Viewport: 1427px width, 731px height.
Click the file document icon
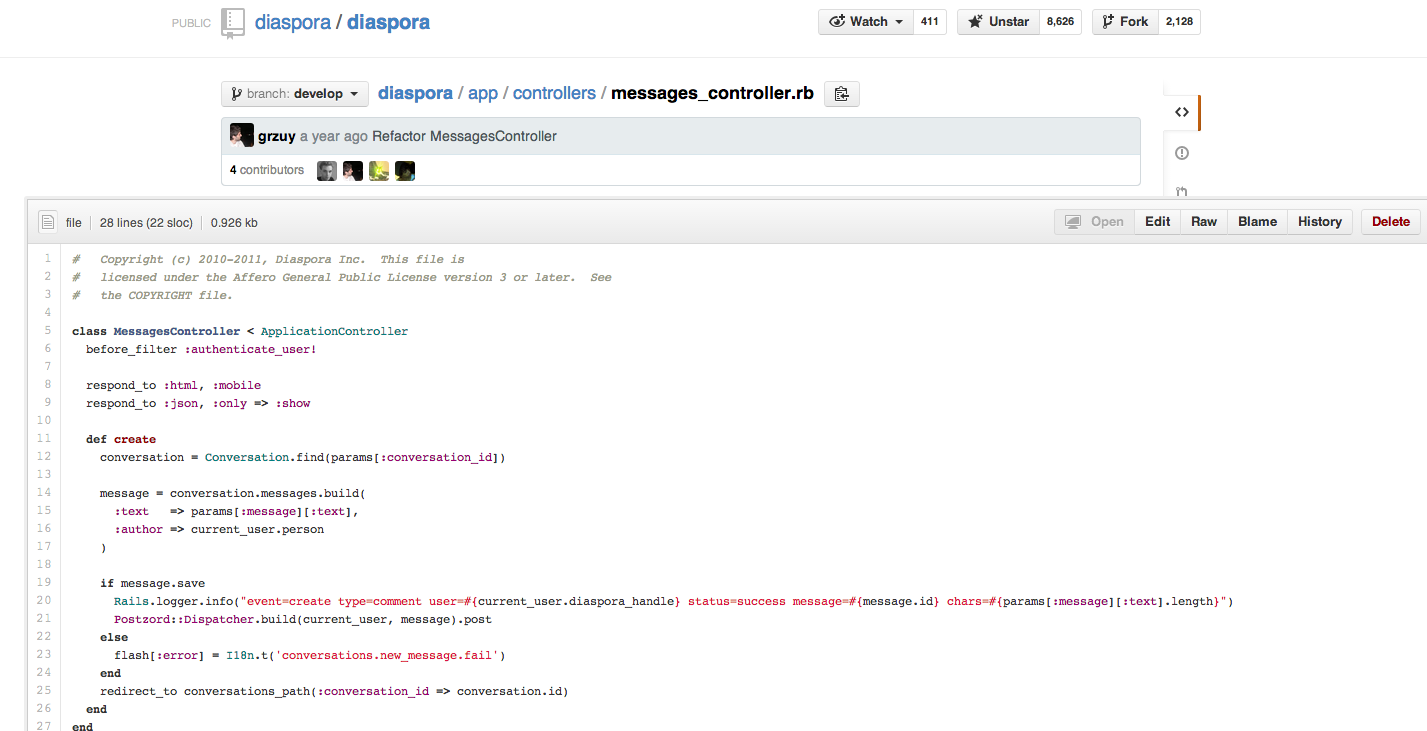[x=46, y=222]
